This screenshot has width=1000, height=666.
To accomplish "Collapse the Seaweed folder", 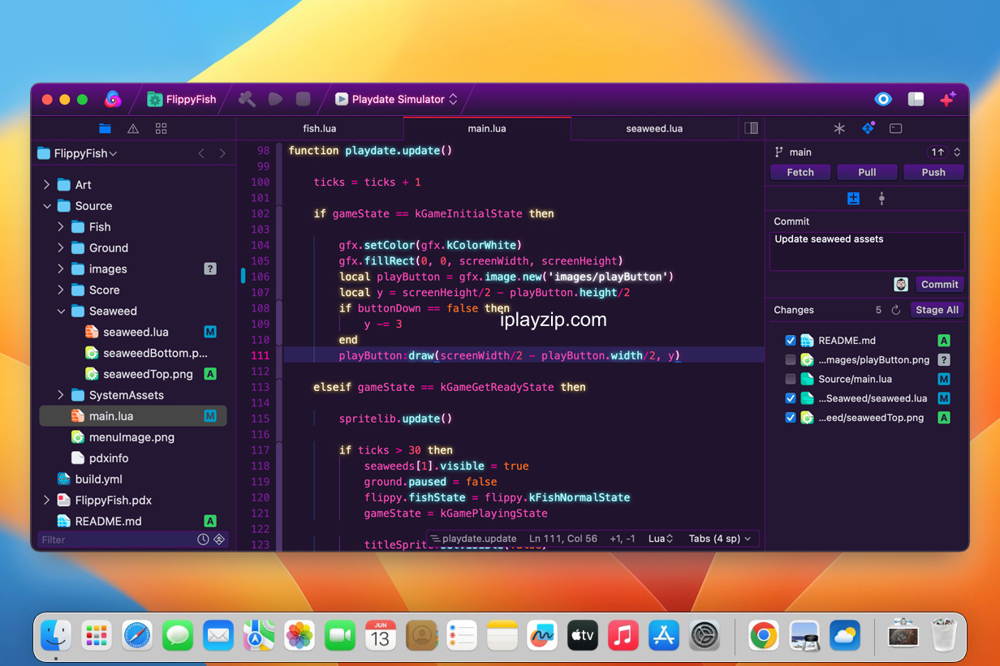I will tap(61, 311).
